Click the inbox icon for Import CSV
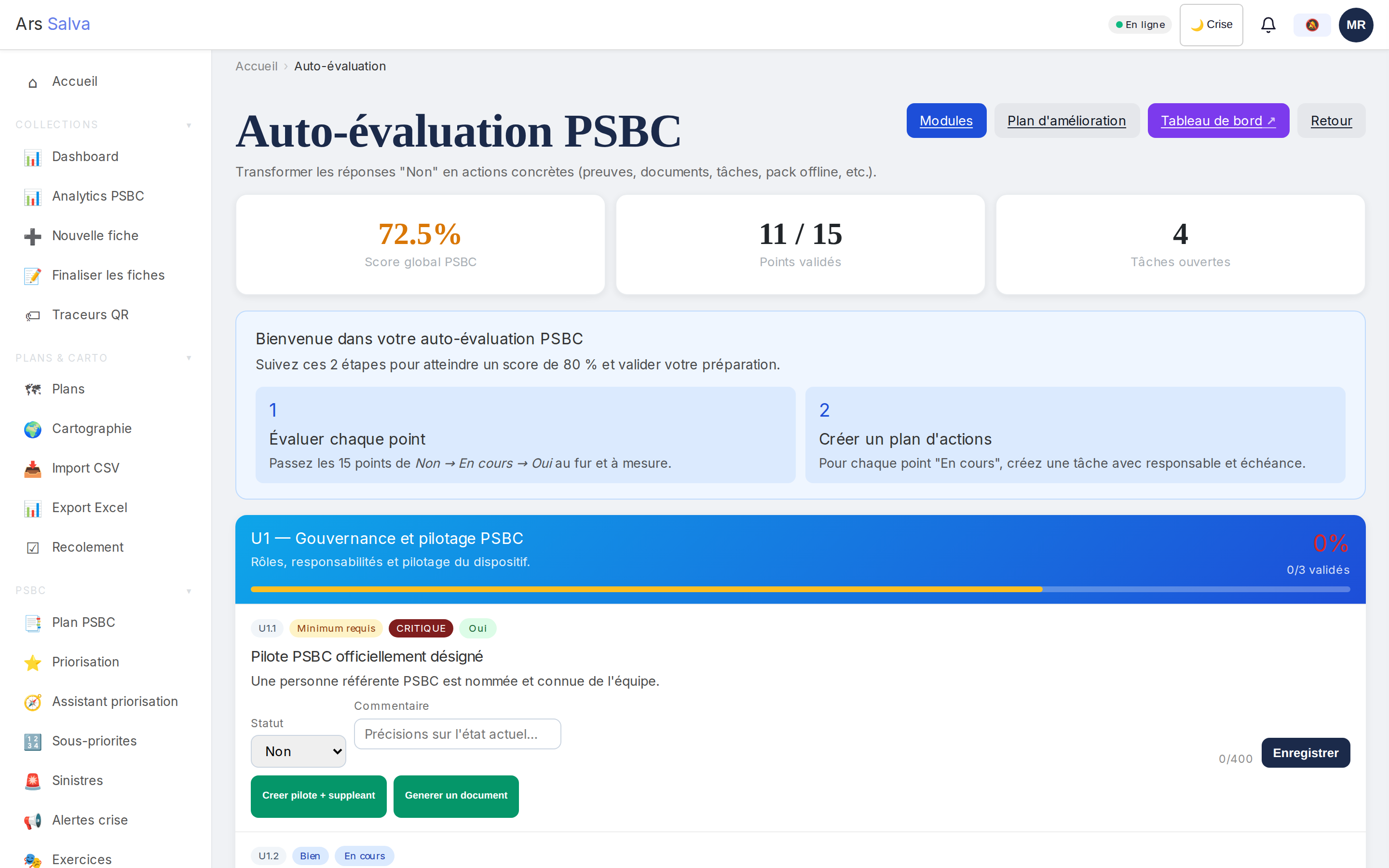The image size is (1389, 868). coord(33,469)
